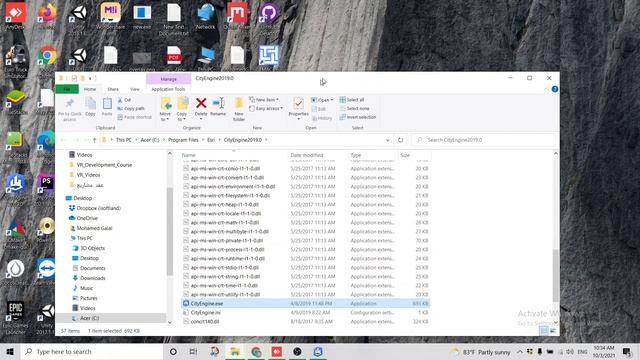Collapse the ribbon with the chevron
Image resolution: width=640 pixels, height=360 pixels.
(546, 89)
